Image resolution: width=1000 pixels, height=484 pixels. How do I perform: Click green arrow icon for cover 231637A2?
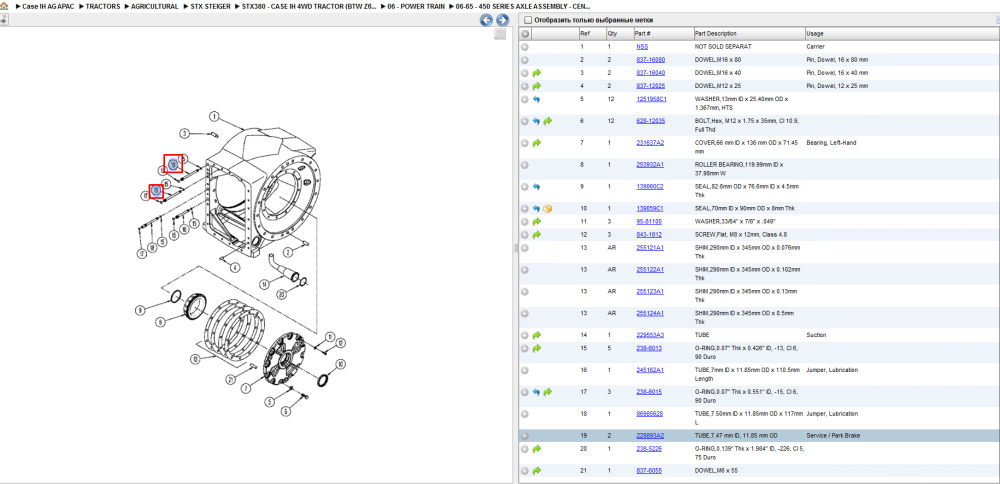pyautogui.click(x=537, y=143)
